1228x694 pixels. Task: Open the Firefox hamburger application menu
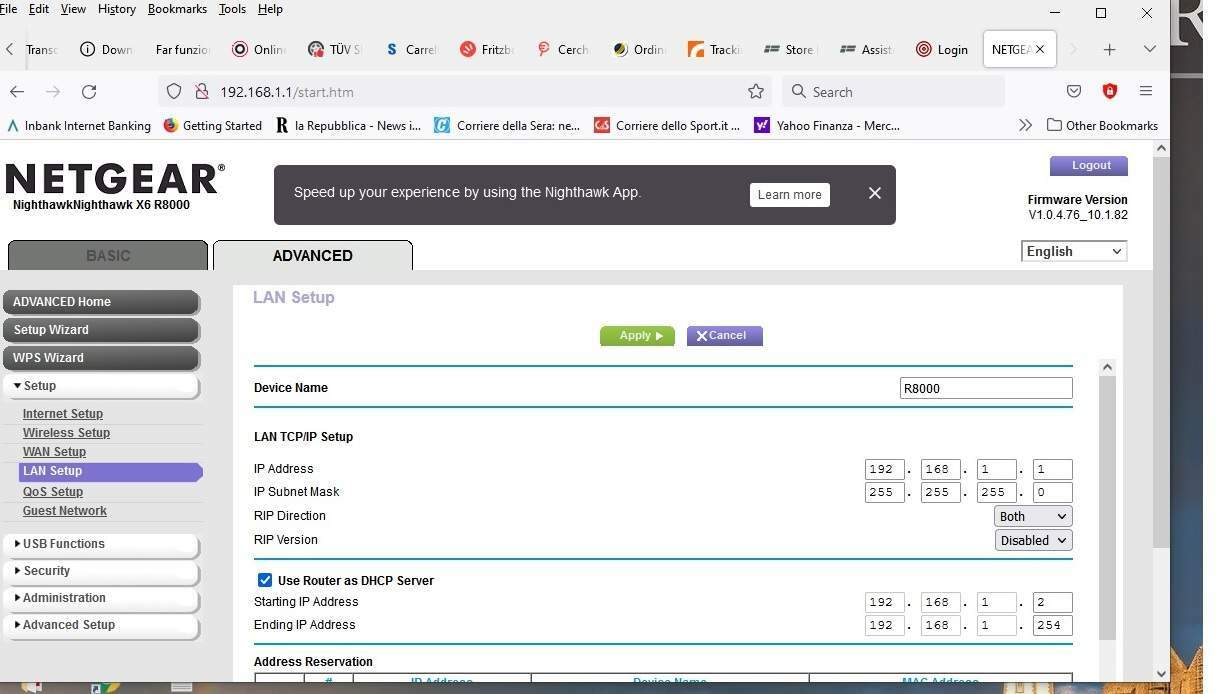[1146, 91]
